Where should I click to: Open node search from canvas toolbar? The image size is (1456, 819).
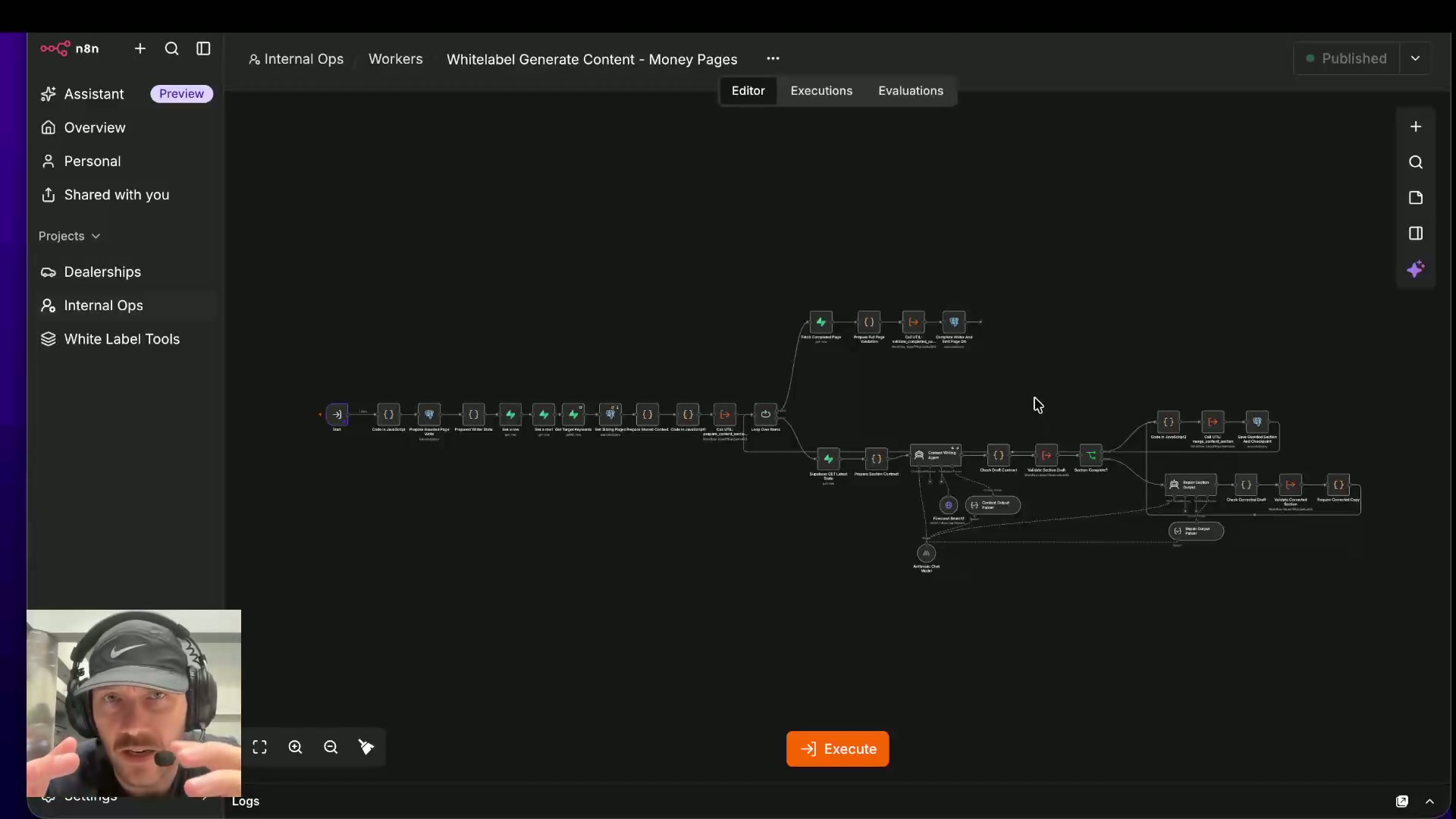coord(1416,162)
